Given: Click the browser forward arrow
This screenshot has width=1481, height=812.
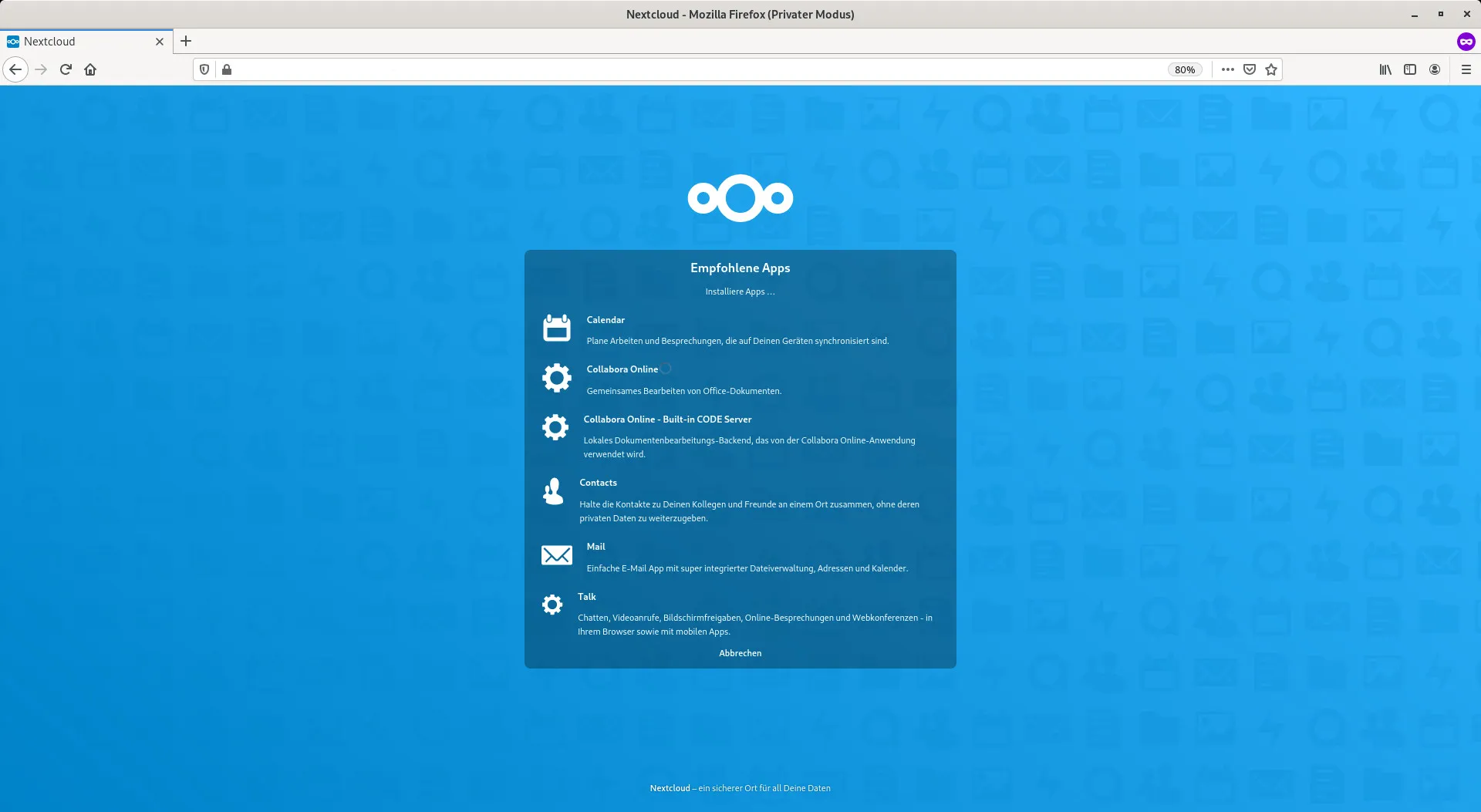Looking at the screenshot, I should [x=41, y=69].
